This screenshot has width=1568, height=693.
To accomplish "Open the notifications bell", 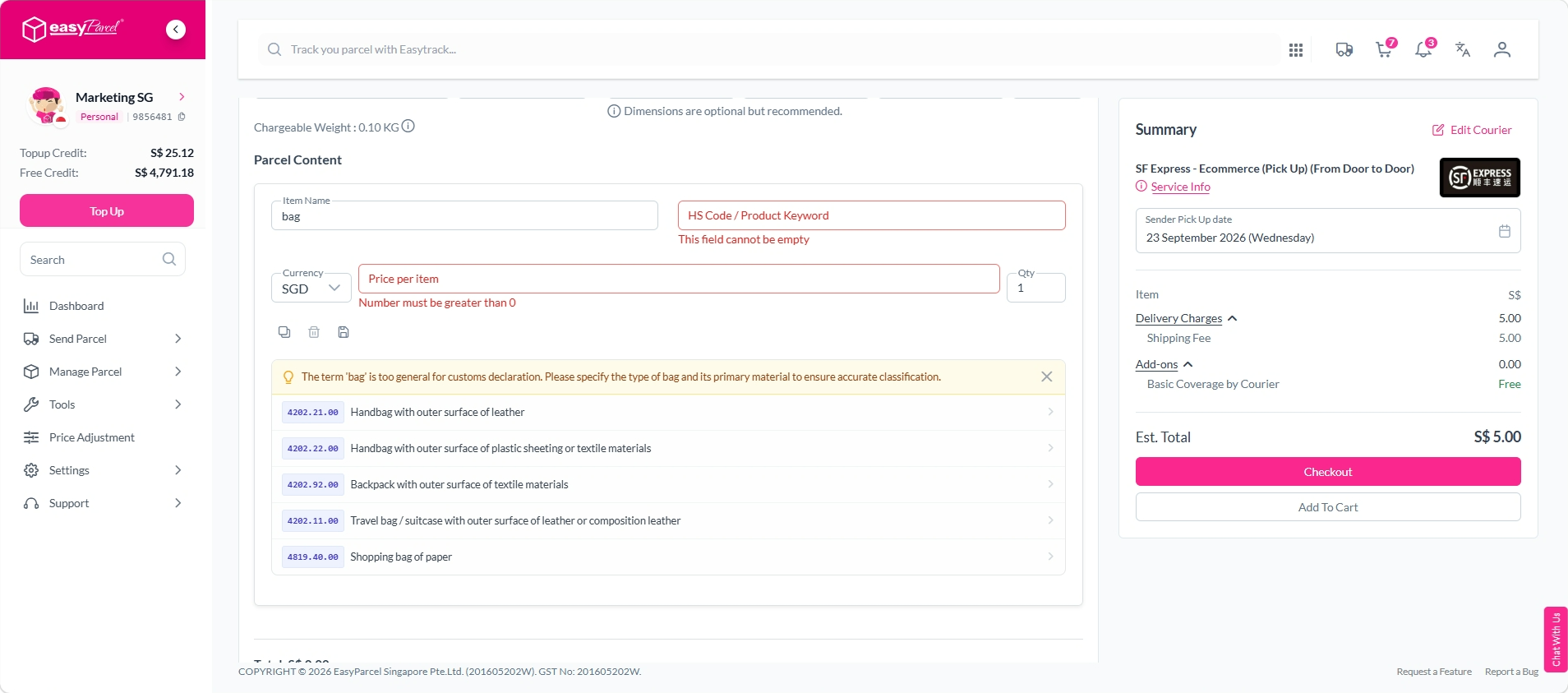I will point(1424,49).
